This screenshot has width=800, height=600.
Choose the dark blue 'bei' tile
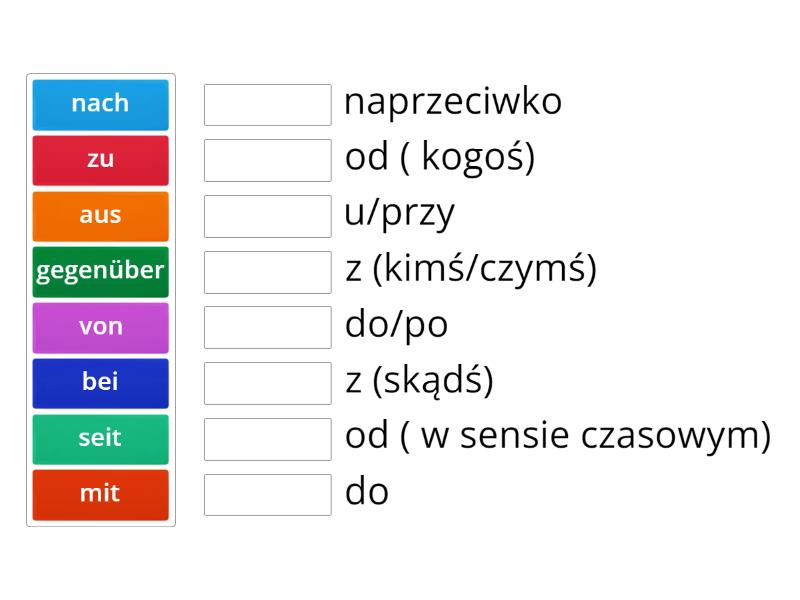point(100,383)
